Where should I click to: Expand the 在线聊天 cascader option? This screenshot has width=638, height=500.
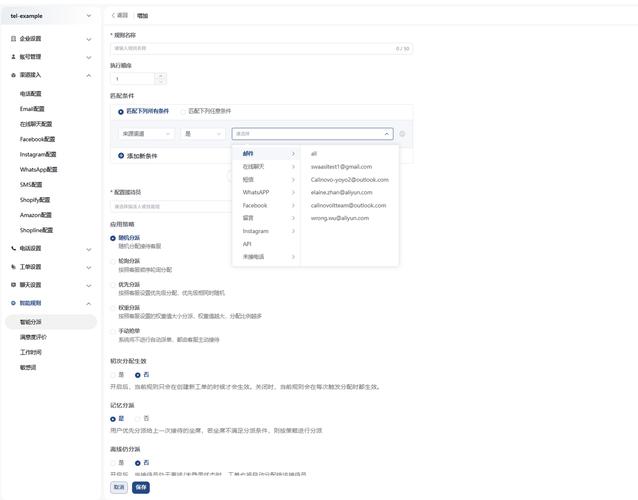[x=267, y=166]
